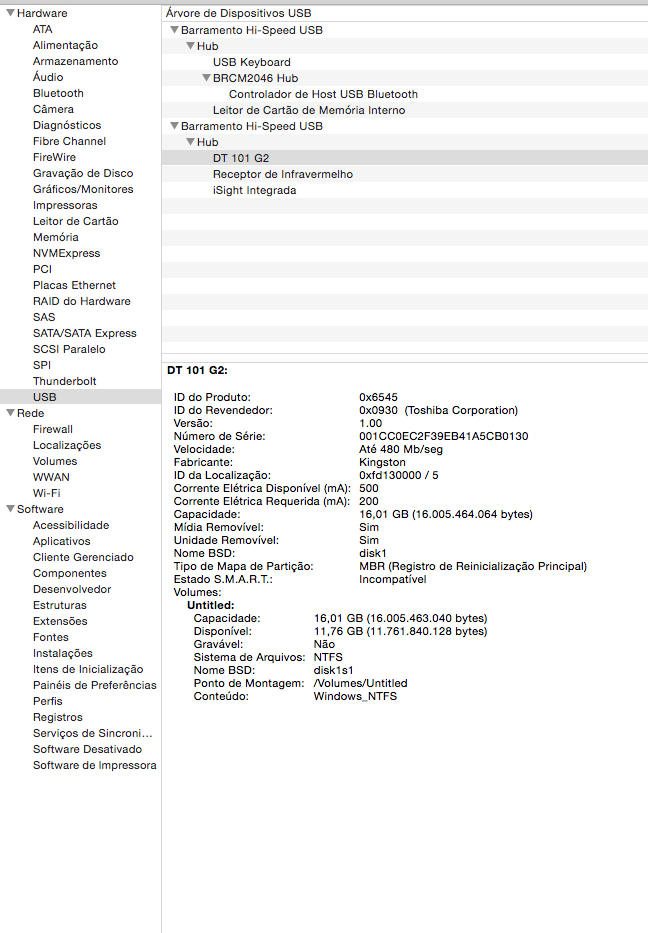
Task: Select FireWire in the sidebar
Action: coord(54,158)
